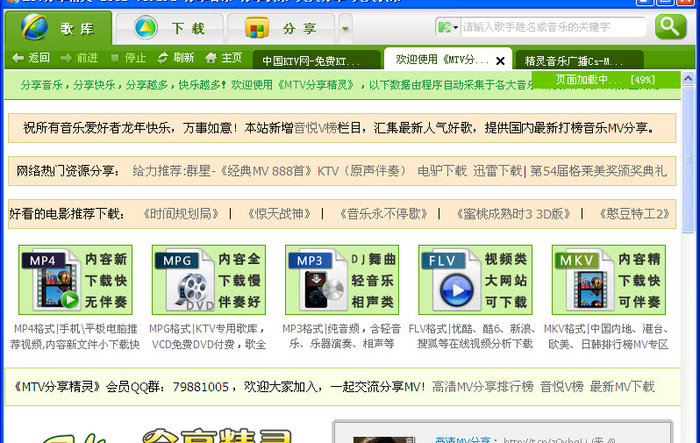Open 第54届格莱美奖颁奖典礼 link

click(598, 171)
